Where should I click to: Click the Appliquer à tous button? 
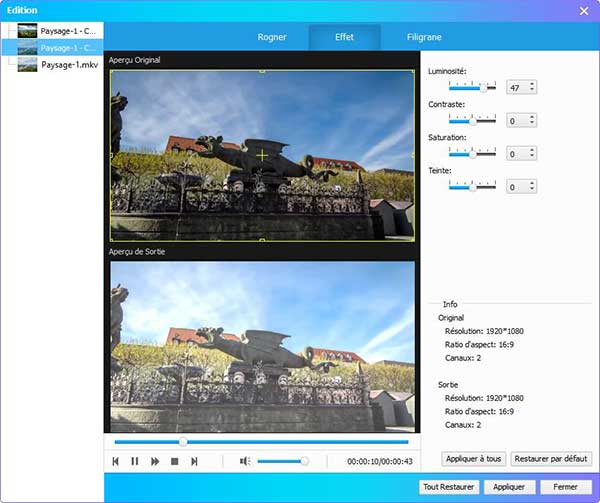(x=473, y=459)
